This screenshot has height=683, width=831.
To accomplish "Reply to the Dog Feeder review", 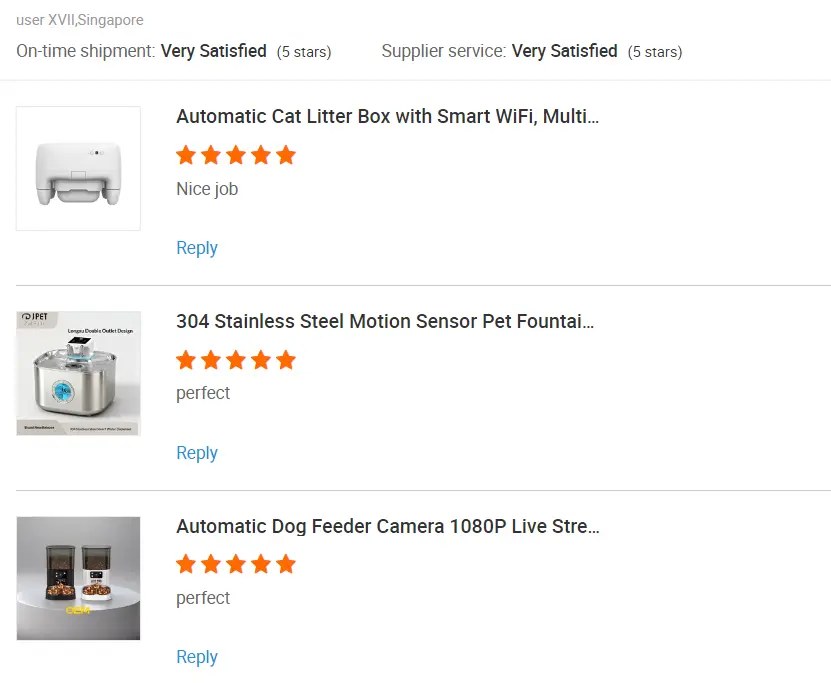I will coord(197,657).
